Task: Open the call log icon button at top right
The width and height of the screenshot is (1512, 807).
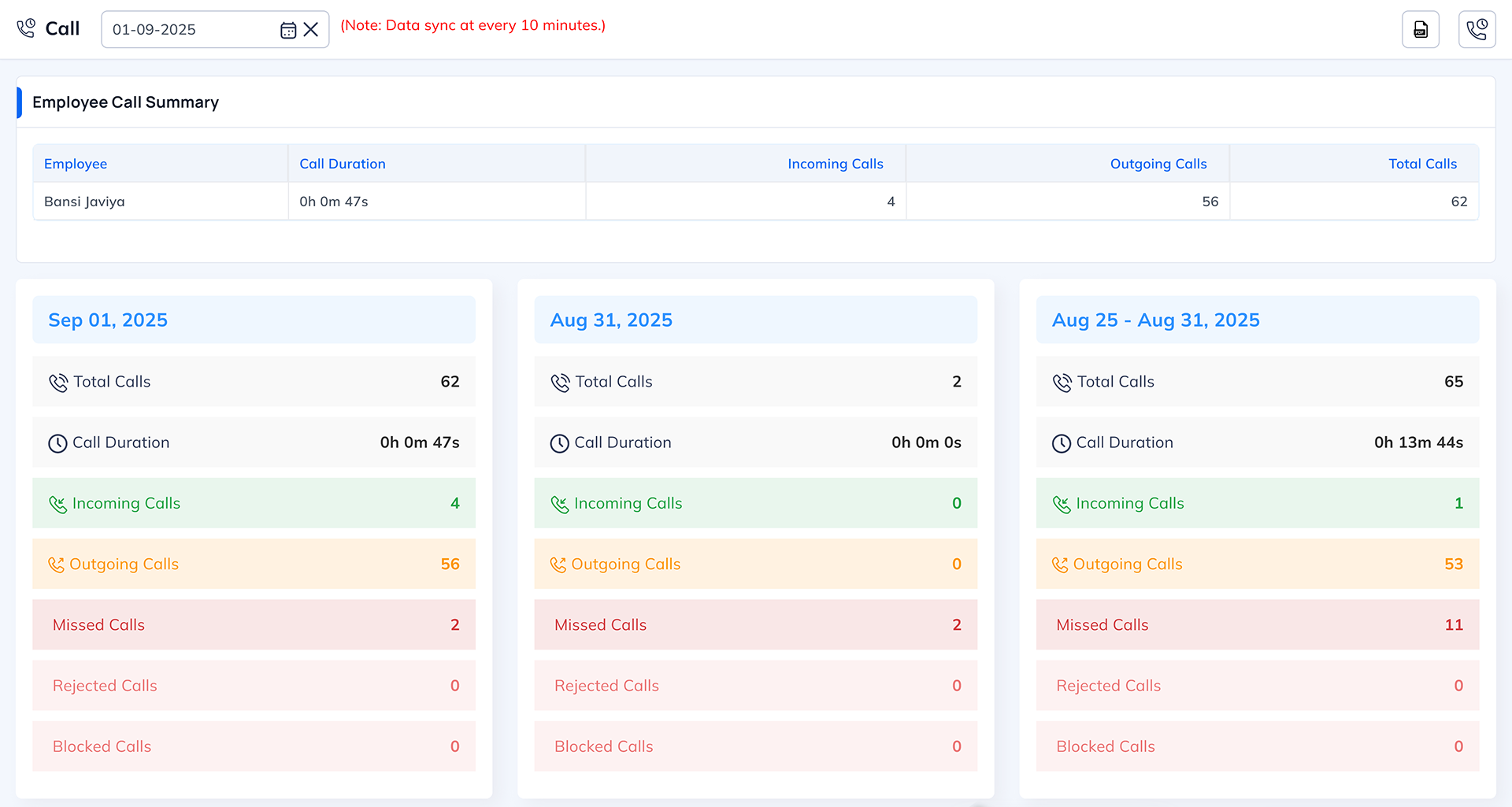Action: 1477,30
